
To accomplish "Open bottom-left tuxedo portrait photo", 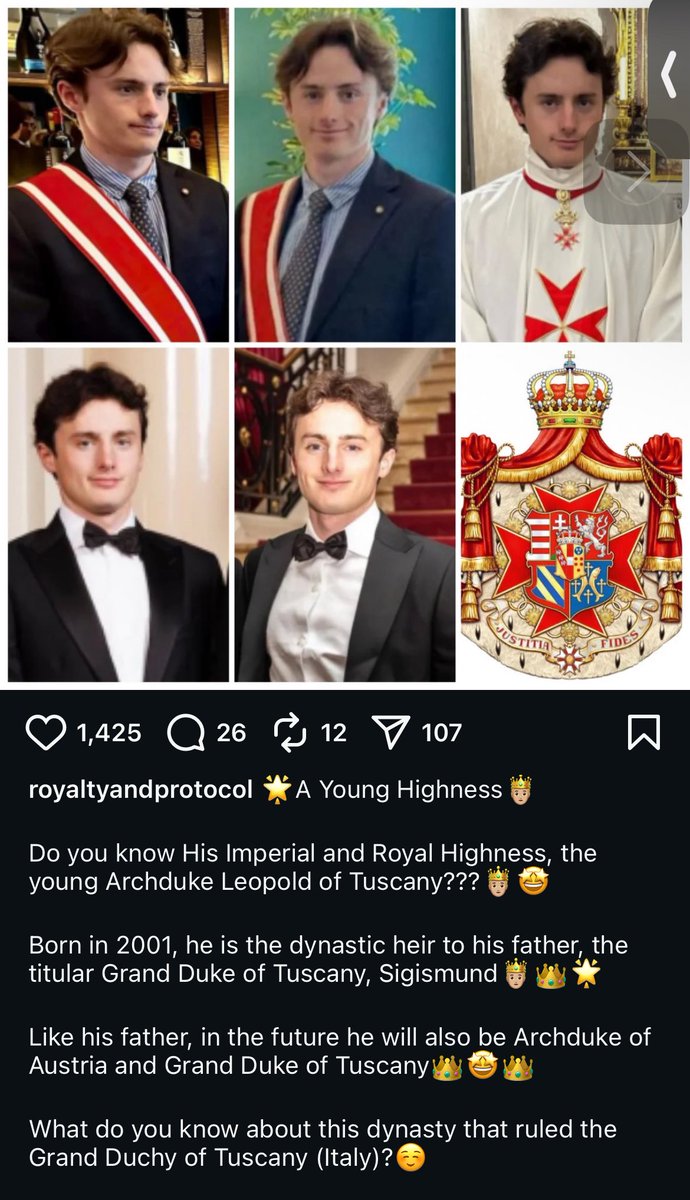I will tap(118, 515).
